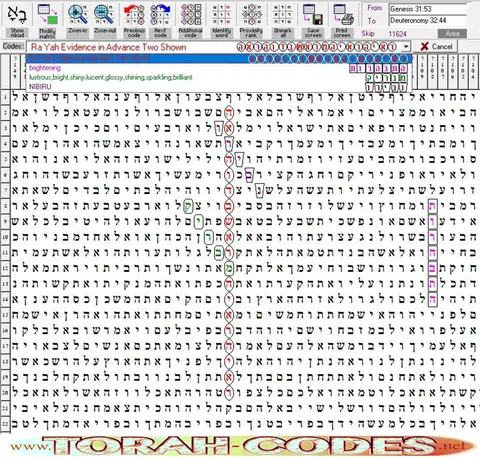The height and width of the screenshot is (458, 480).
Task: Select the 'brightening' code entry
Action: point(219,68)
